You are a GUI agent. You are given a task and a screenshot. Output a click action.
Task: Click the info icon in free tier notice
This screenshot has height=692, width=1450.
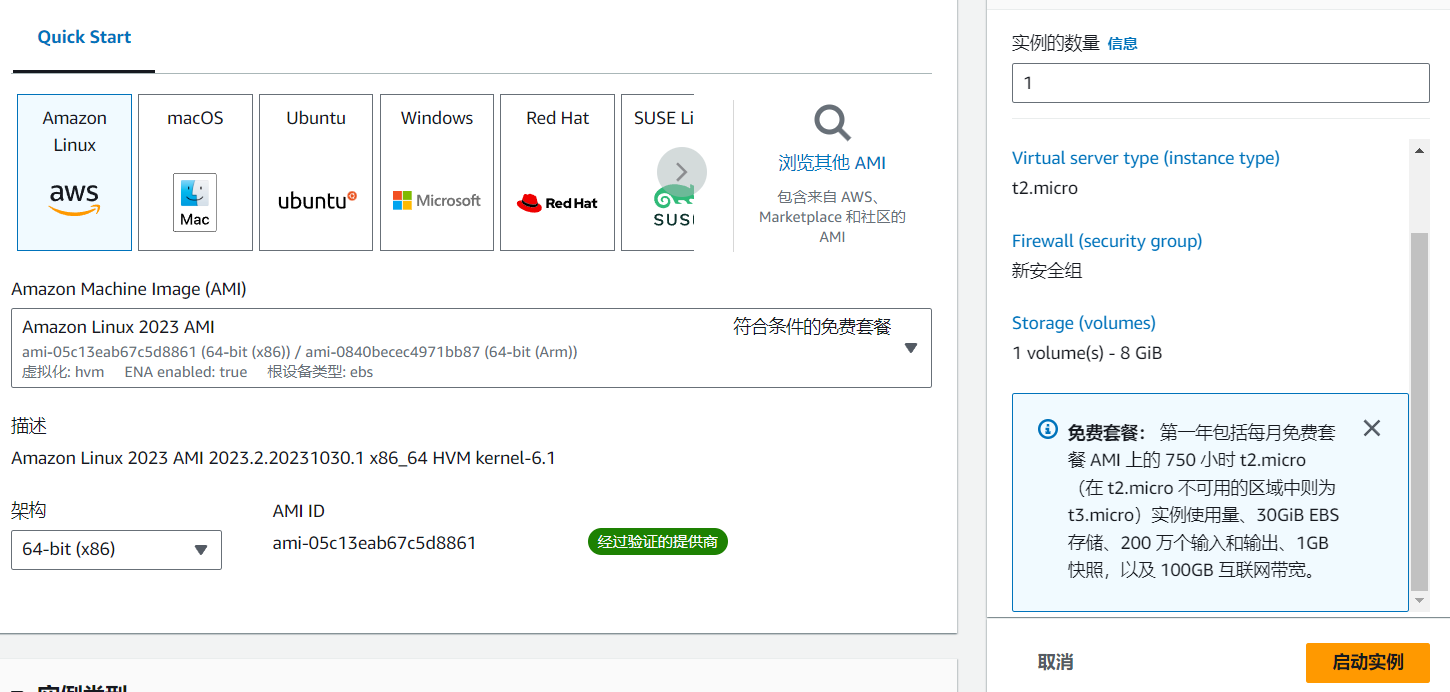[x=1047, y=430]
